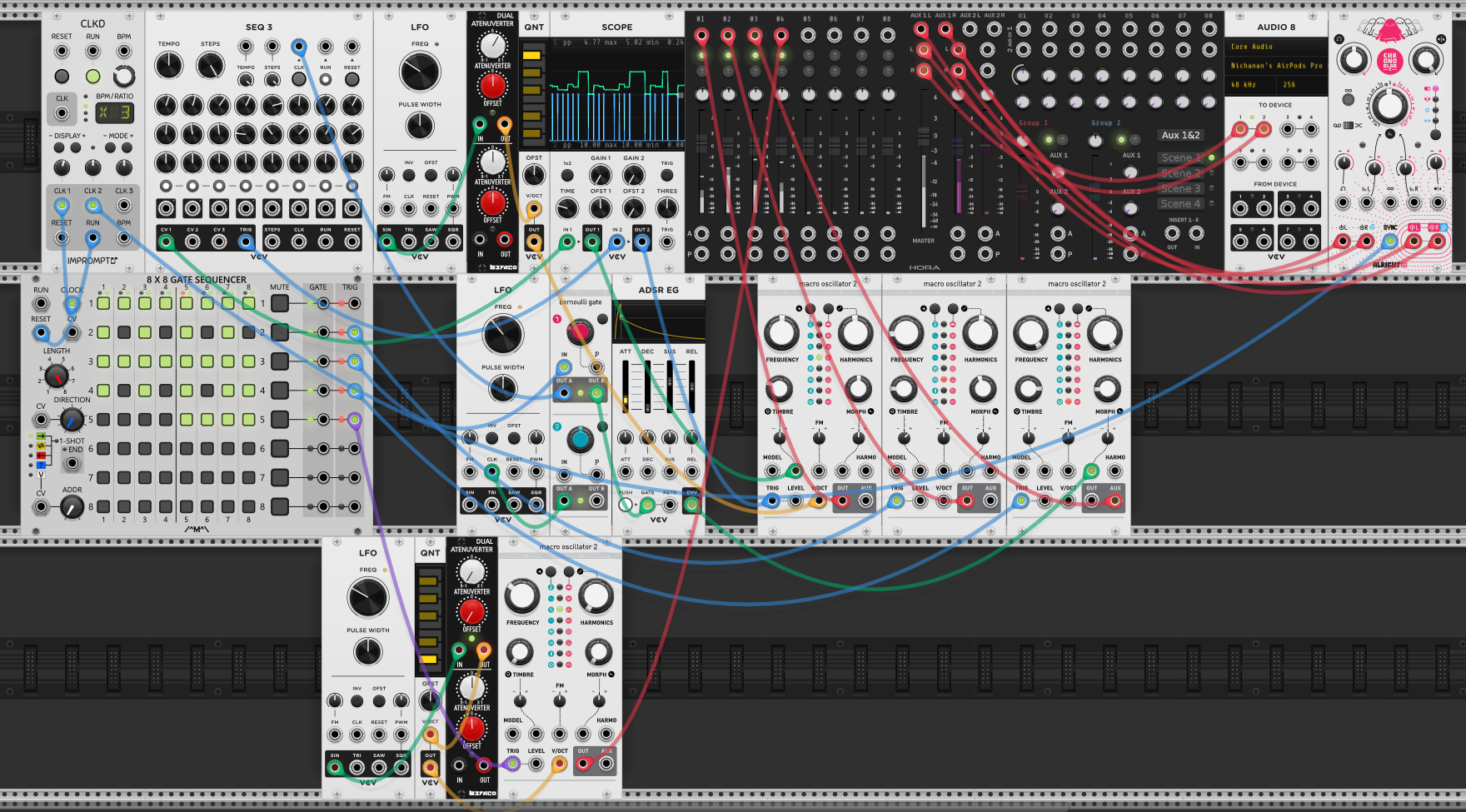Click the HORA logo on the mixer
This screenshot has height=812, width=1466.
tap(925, 267)
